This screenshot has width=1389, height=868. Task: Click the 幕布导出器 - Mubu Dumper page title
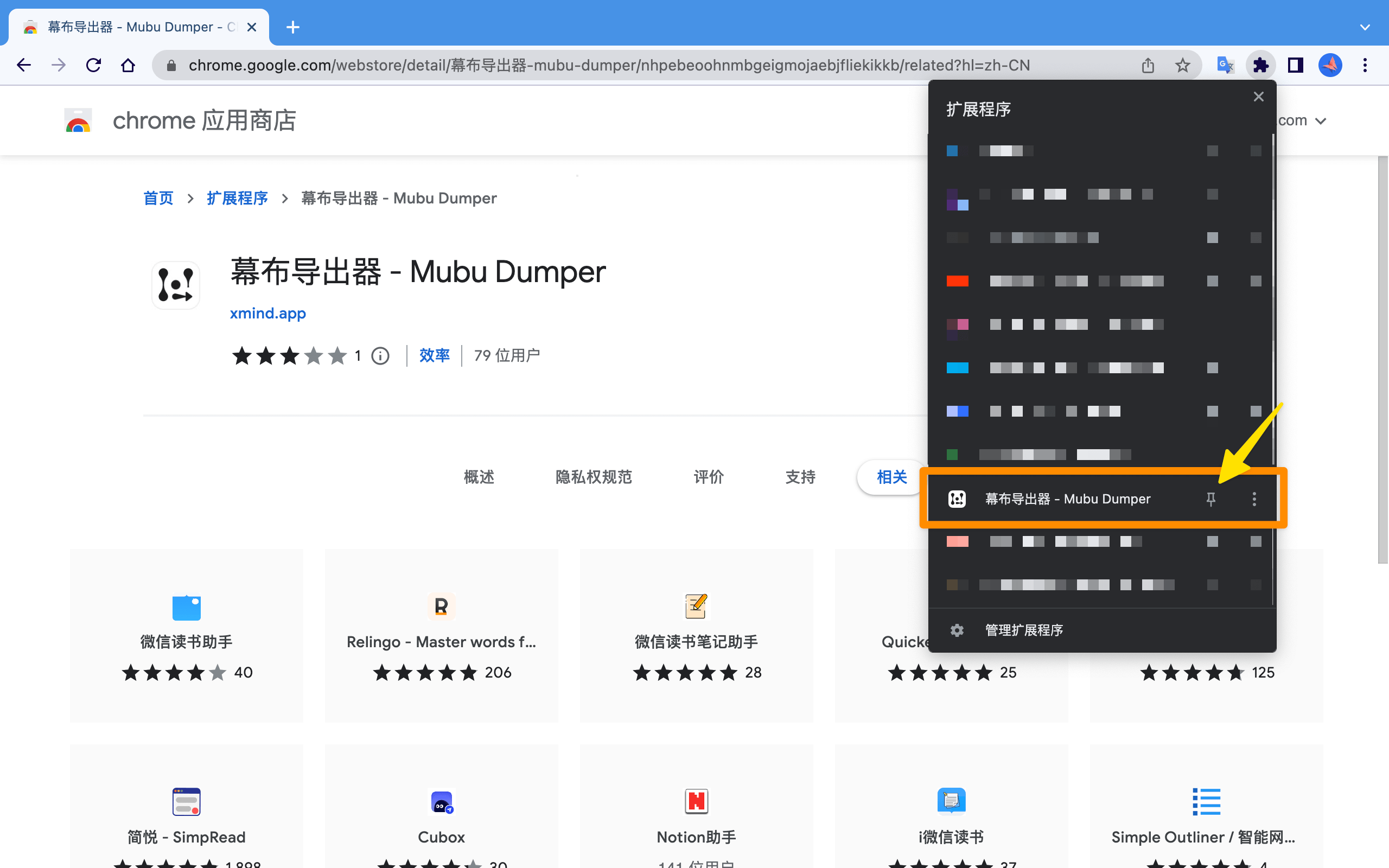(418, 272)
